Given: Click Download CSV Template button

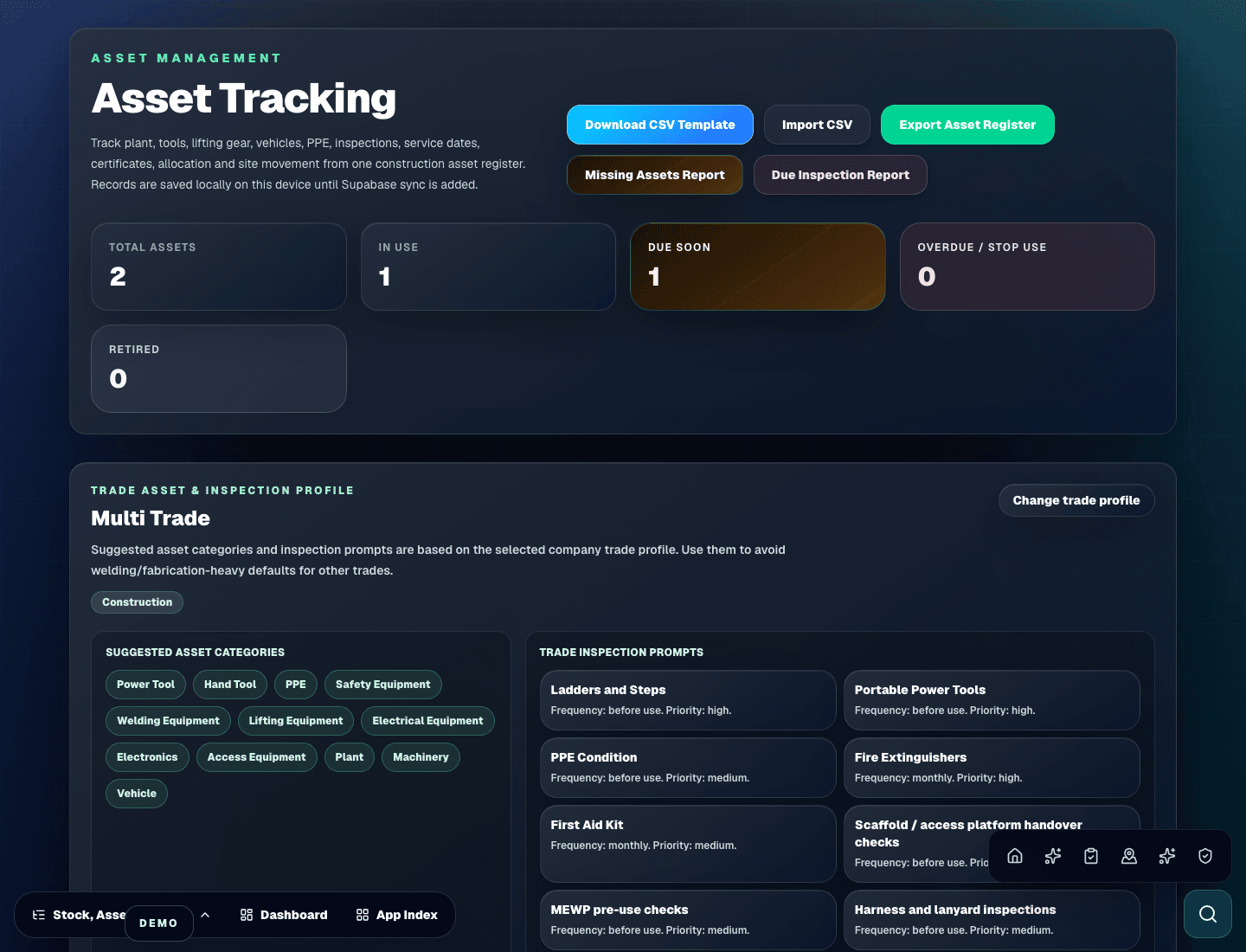Looking at the screenshot, I should click(x=660, y=125).
